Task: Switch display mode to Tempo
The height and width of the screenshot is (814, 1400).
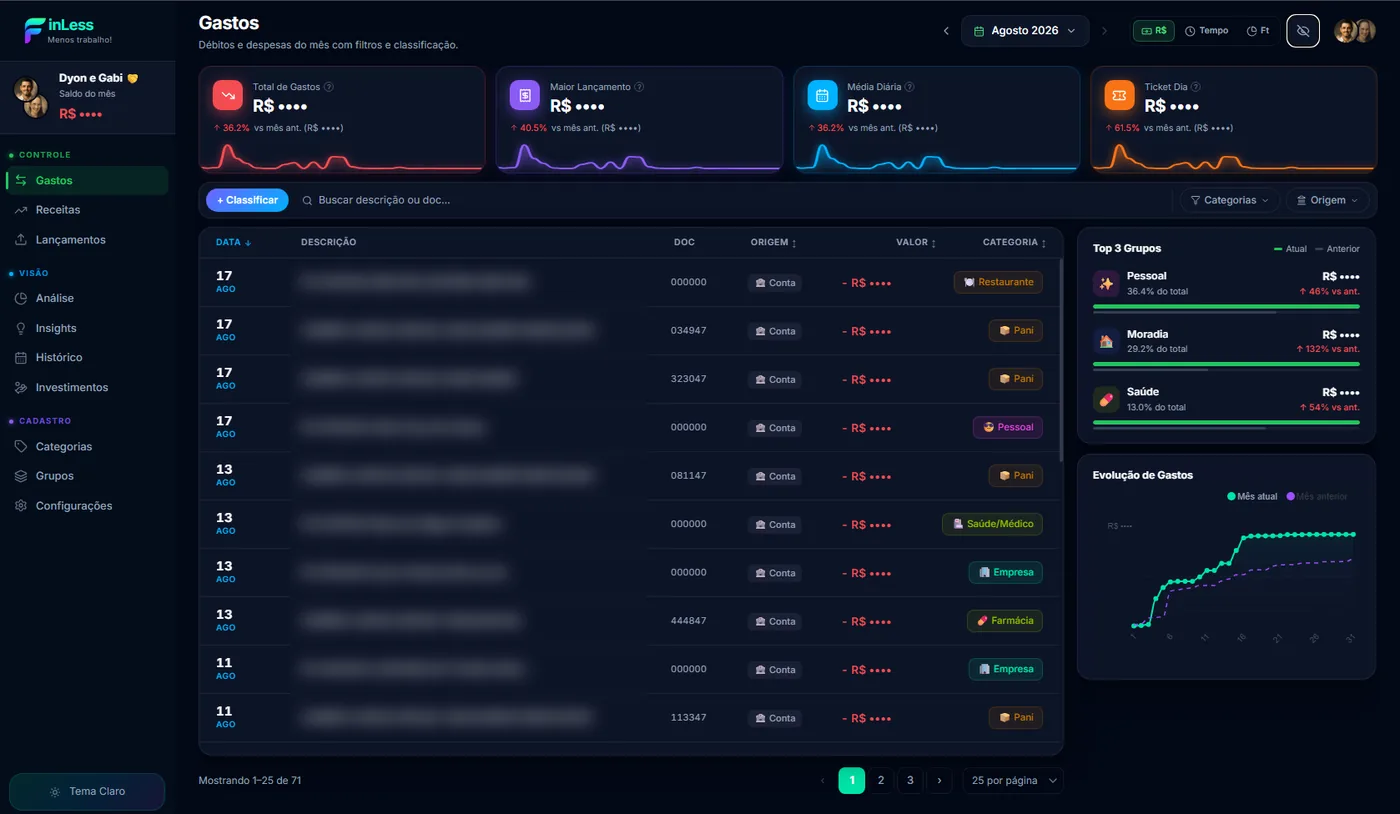Action: tap(1207, 31)
